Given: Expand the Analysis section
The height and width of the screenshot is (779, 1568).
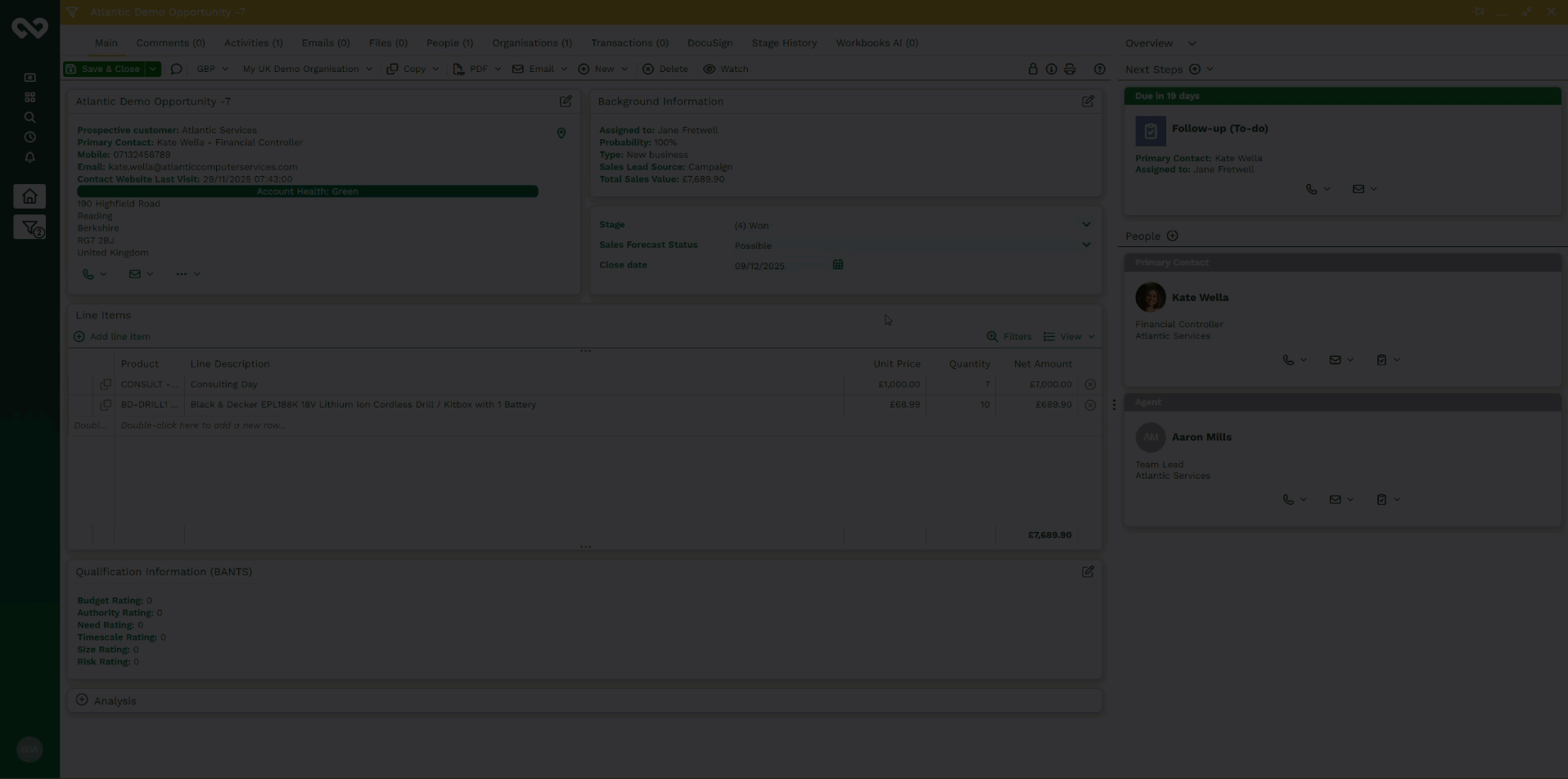Looking at the screenshot, I should click(x=82, y=700).
